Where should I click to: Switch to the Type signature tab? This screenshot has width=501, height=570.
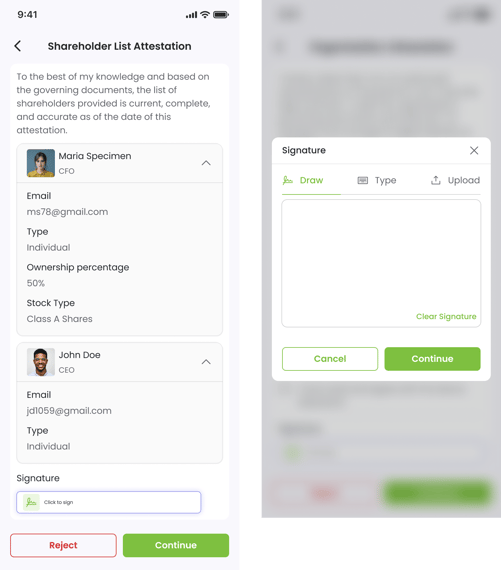click(377, 180)
